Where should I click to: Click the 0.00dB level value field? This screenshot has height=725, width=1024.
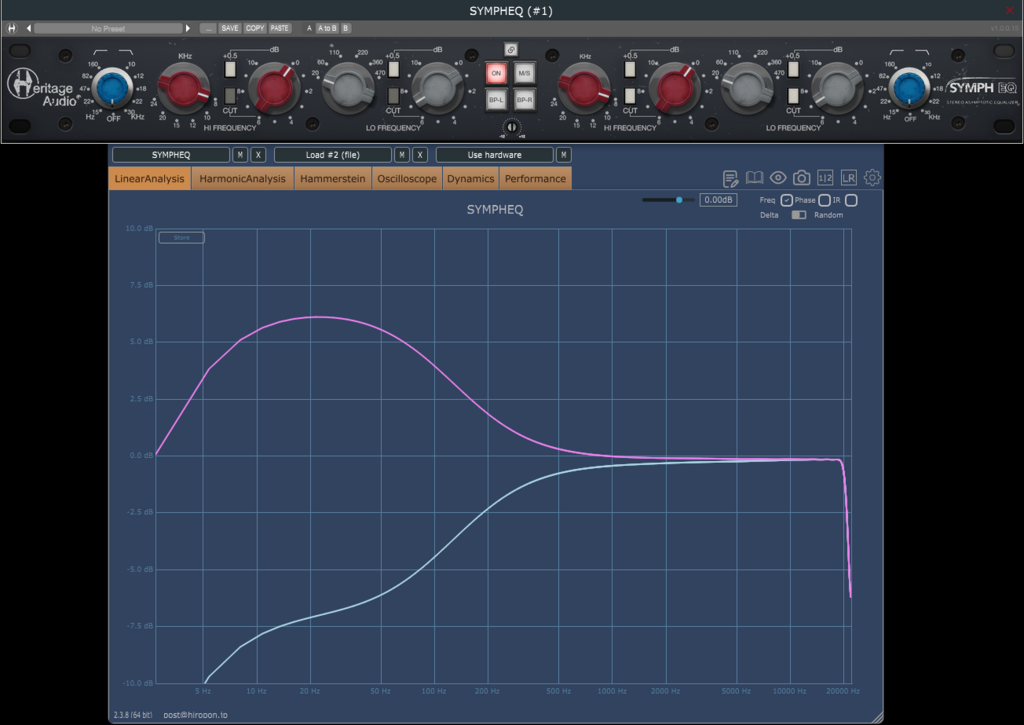(718, 200)
